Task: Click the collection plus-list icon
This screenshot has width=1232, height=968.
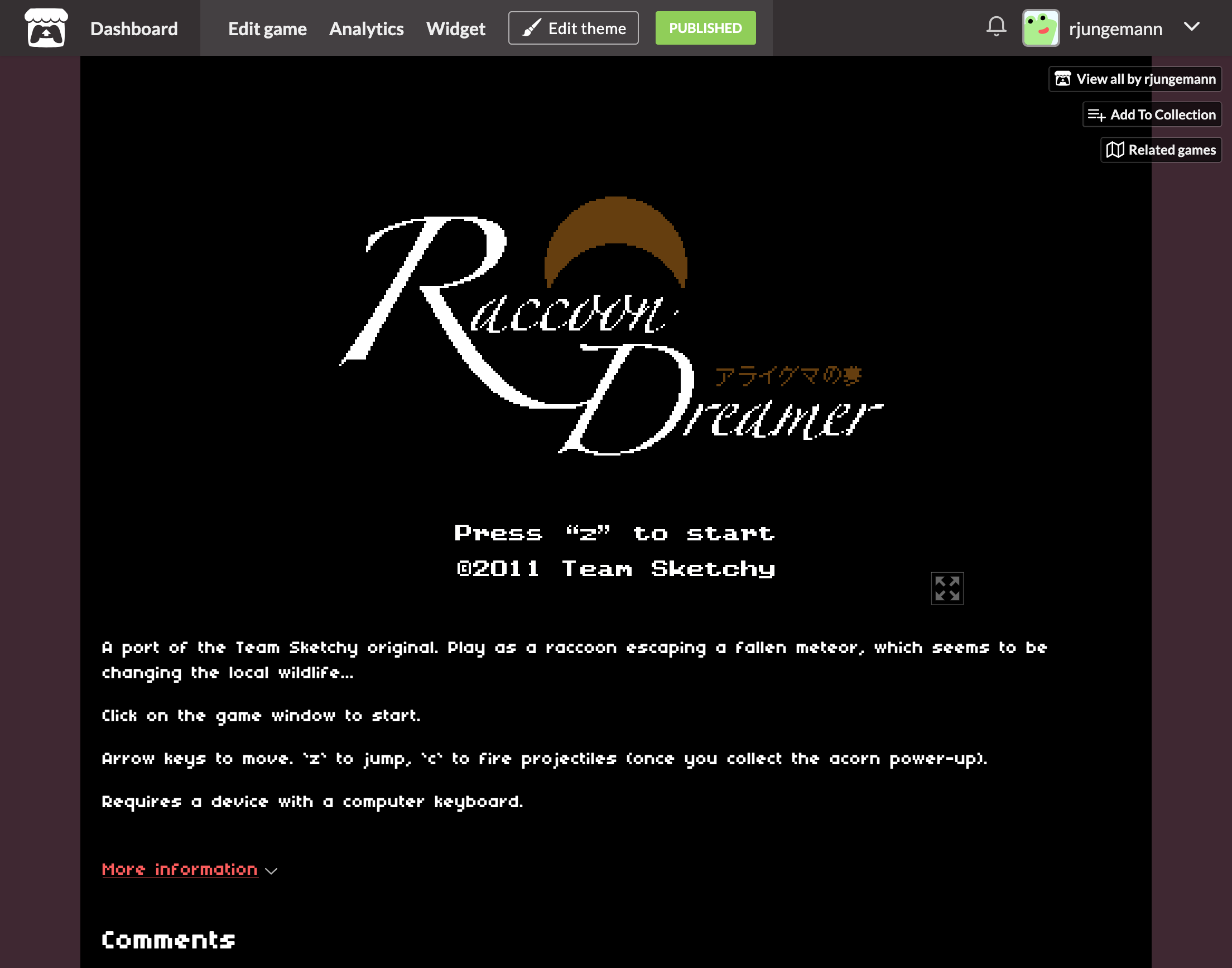Action: [x=1096, y=115]
